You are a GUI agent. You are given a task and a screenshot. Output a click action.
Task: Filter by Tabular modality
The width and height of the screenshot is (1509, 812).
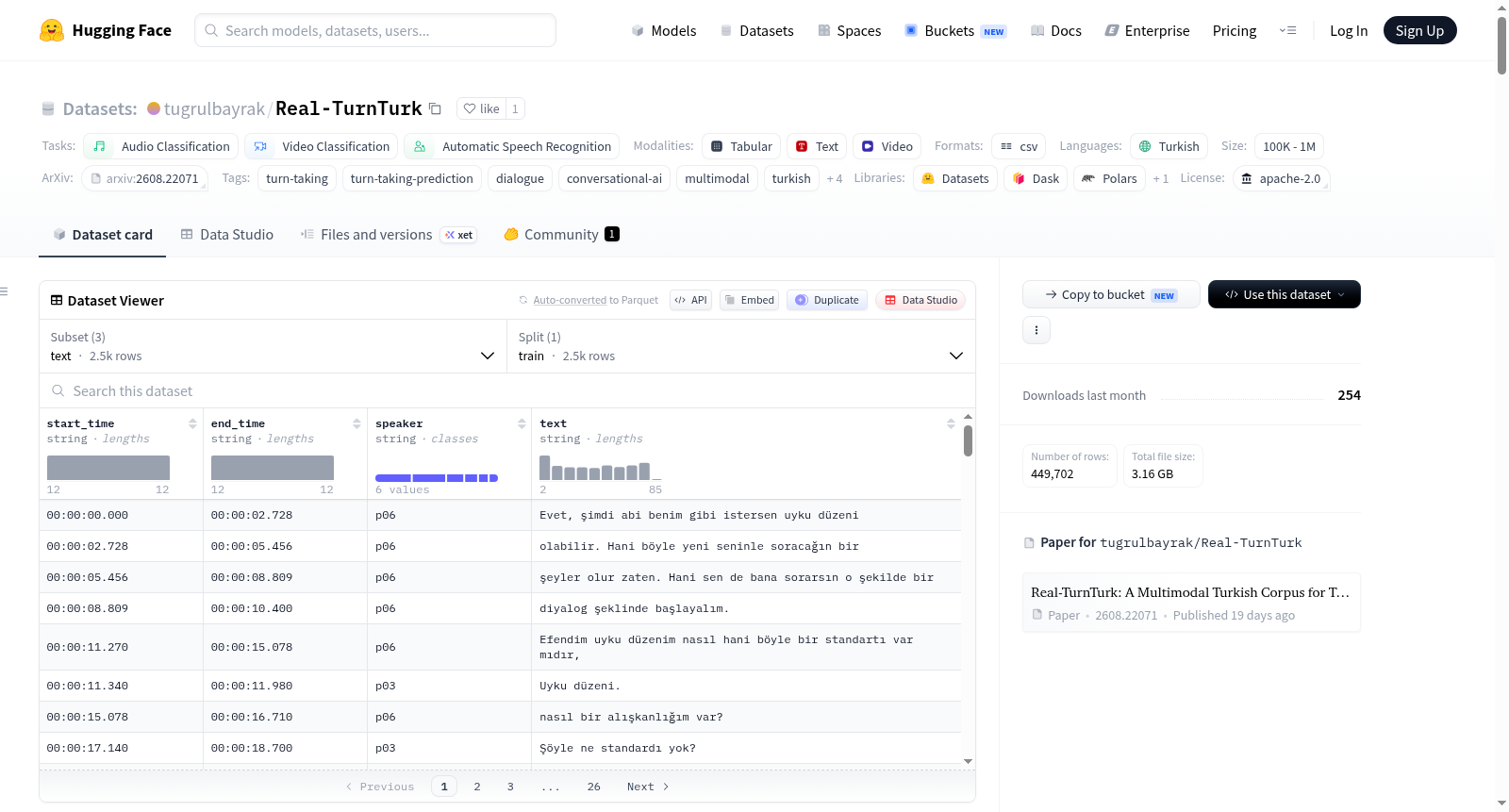point(741,146)
